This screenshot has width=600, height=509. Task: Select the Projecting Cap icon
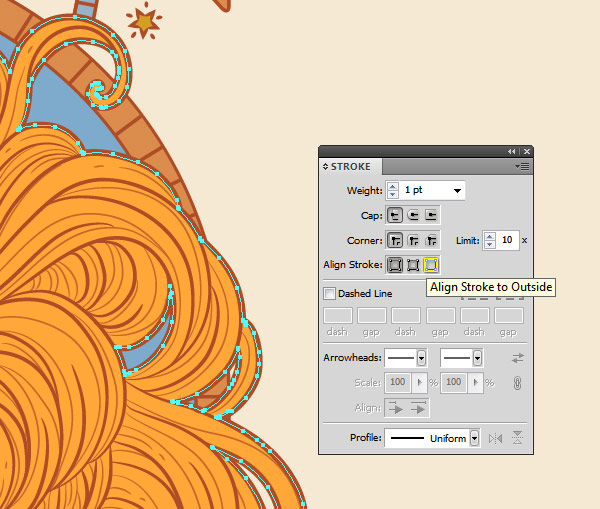click(431, 215)
